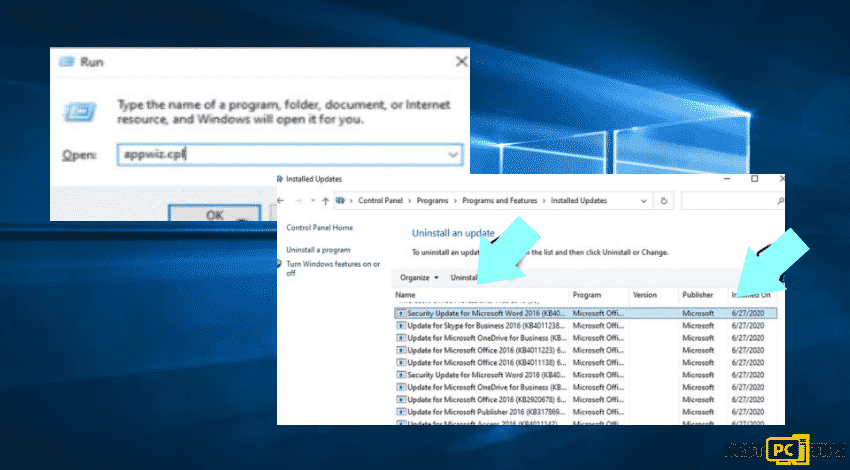Click Microsoft publisher cell in Publisher 2016 row
Image resolution: width=850 pixels, height=470 pixels.
pyautogui.click(x=698, y=412)
